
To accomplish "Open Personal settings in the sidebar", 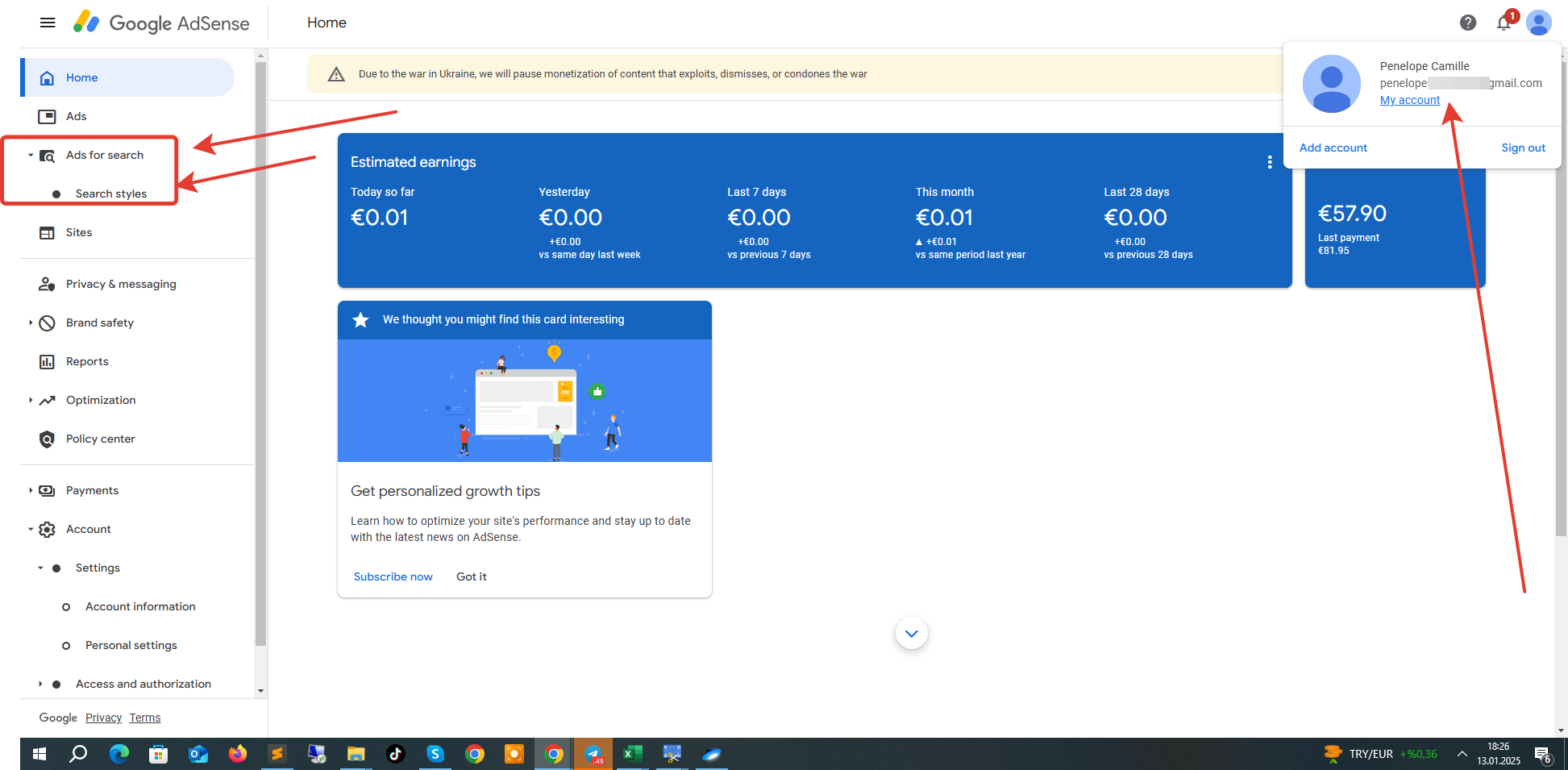I will tap(131, 645).
